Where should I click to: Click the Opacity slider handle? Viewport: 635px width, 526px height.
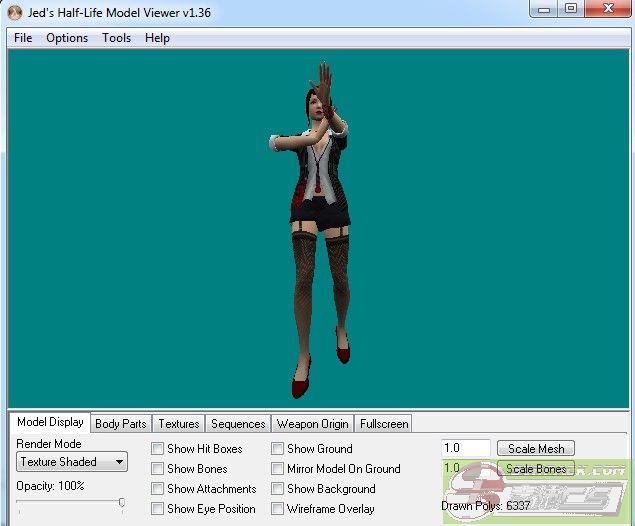(x=121, y=503)
